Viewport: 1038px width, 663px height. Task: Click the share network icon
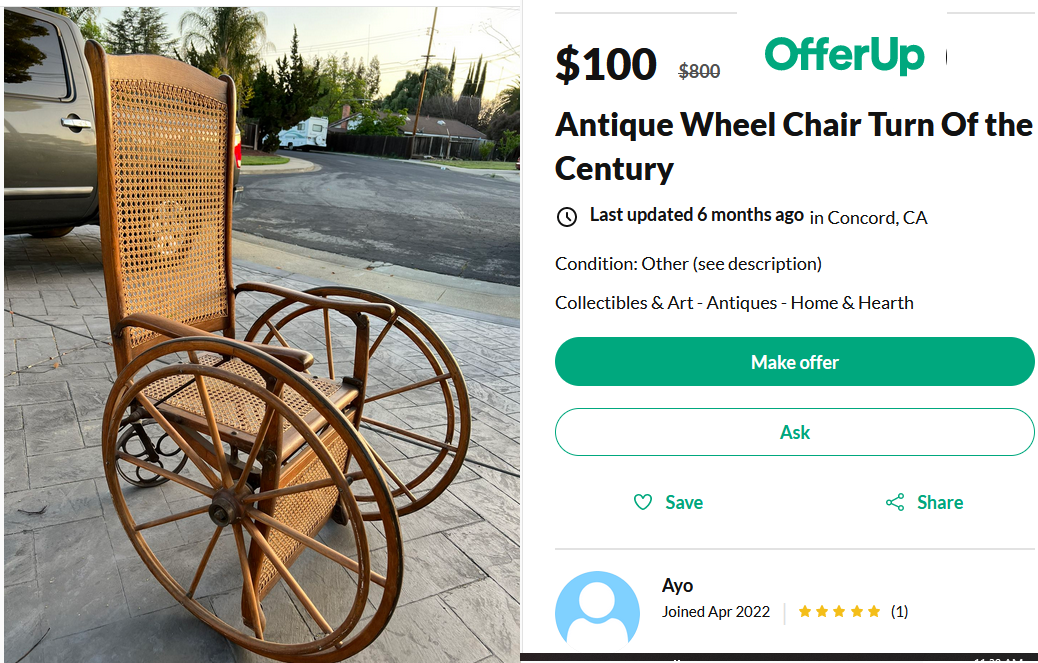pyautogui.click(x=895, y=502)
